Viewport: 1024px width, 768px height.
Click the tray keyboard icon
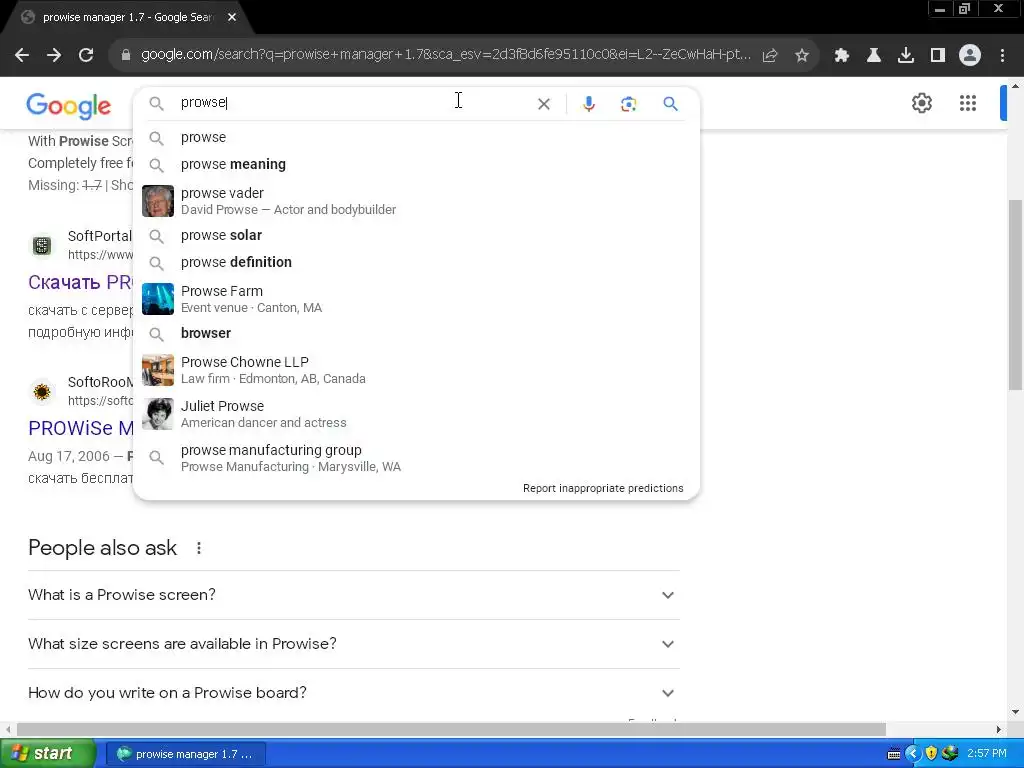894,754
